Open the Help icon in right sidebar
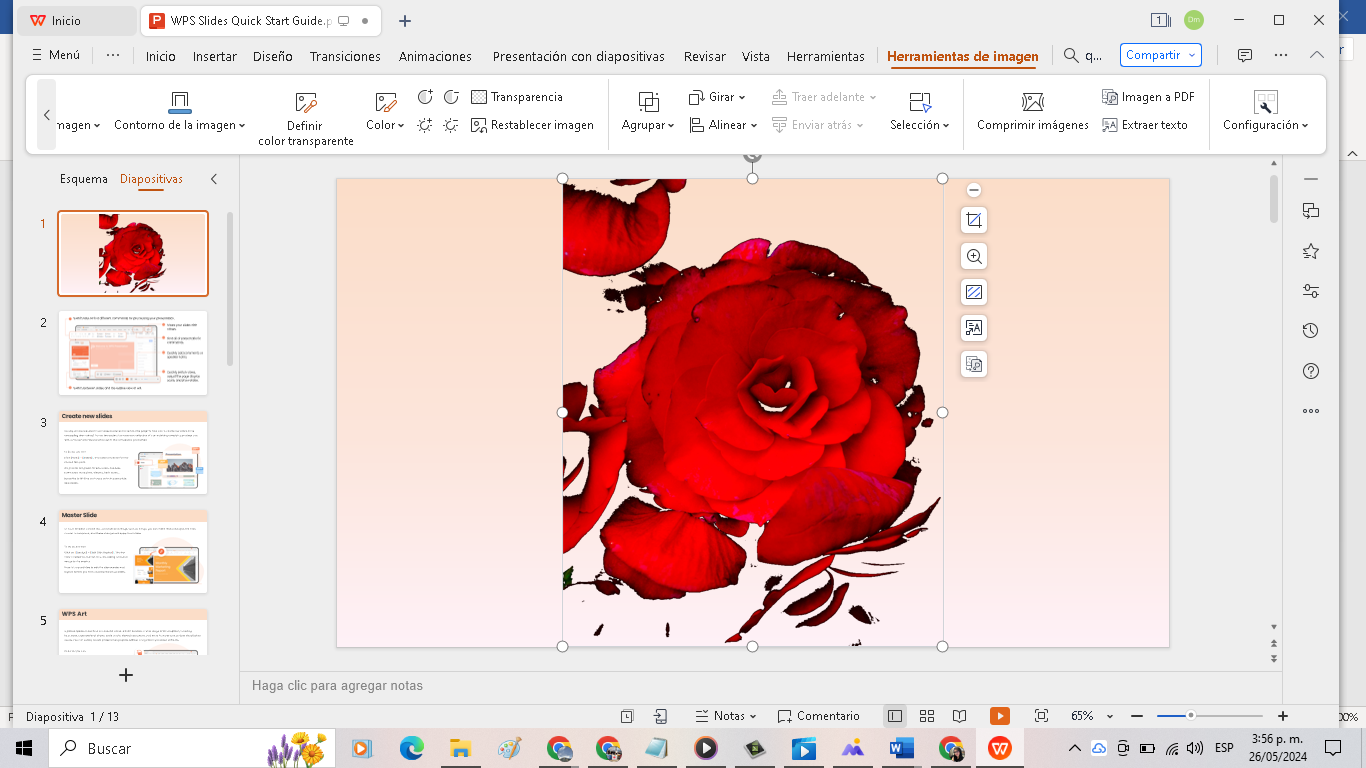1366x768 pixels. coord(1311,371)
